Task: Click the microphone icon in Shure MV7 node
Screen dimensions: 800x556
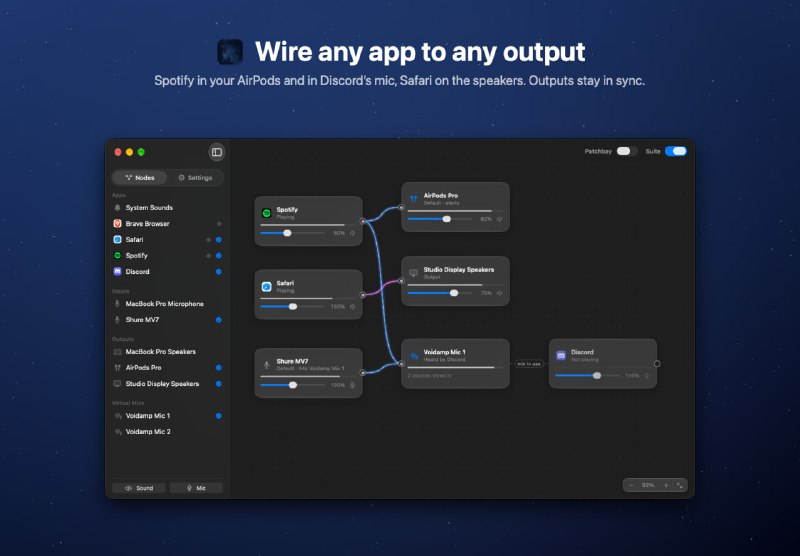Action: tap(266, 365)
